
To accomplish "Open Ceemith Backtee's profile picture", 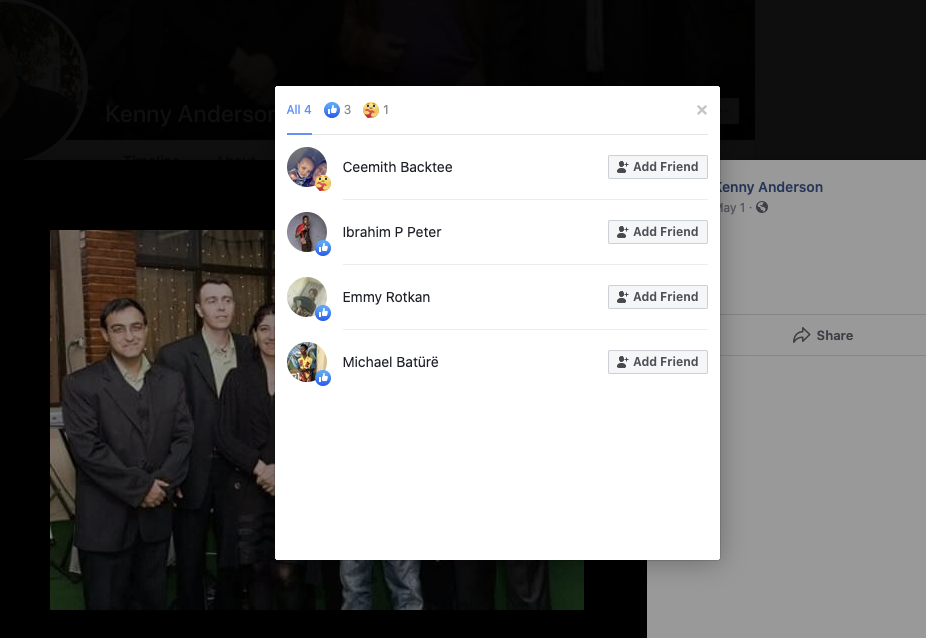I will (307, 167).
